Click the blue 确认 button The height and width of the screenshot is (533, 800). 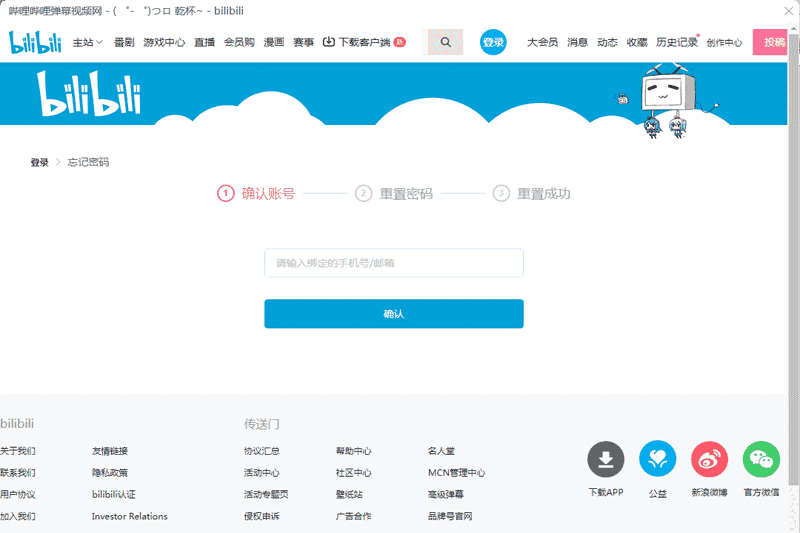click(x=394, y=314)
